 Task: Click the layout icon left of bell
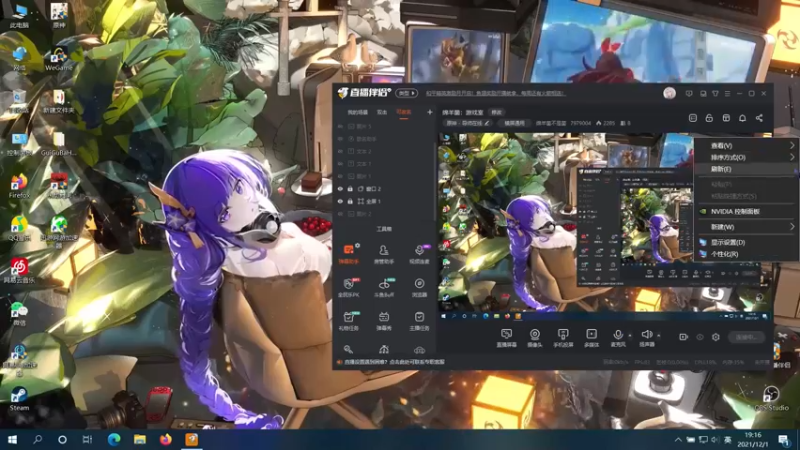click(x=726, y=118)
